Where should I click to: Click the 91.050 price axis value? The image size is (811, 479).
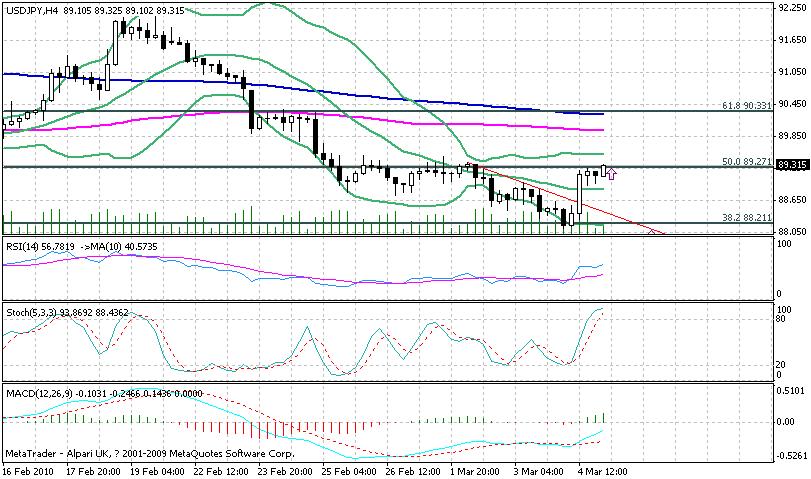coord(791,72)
